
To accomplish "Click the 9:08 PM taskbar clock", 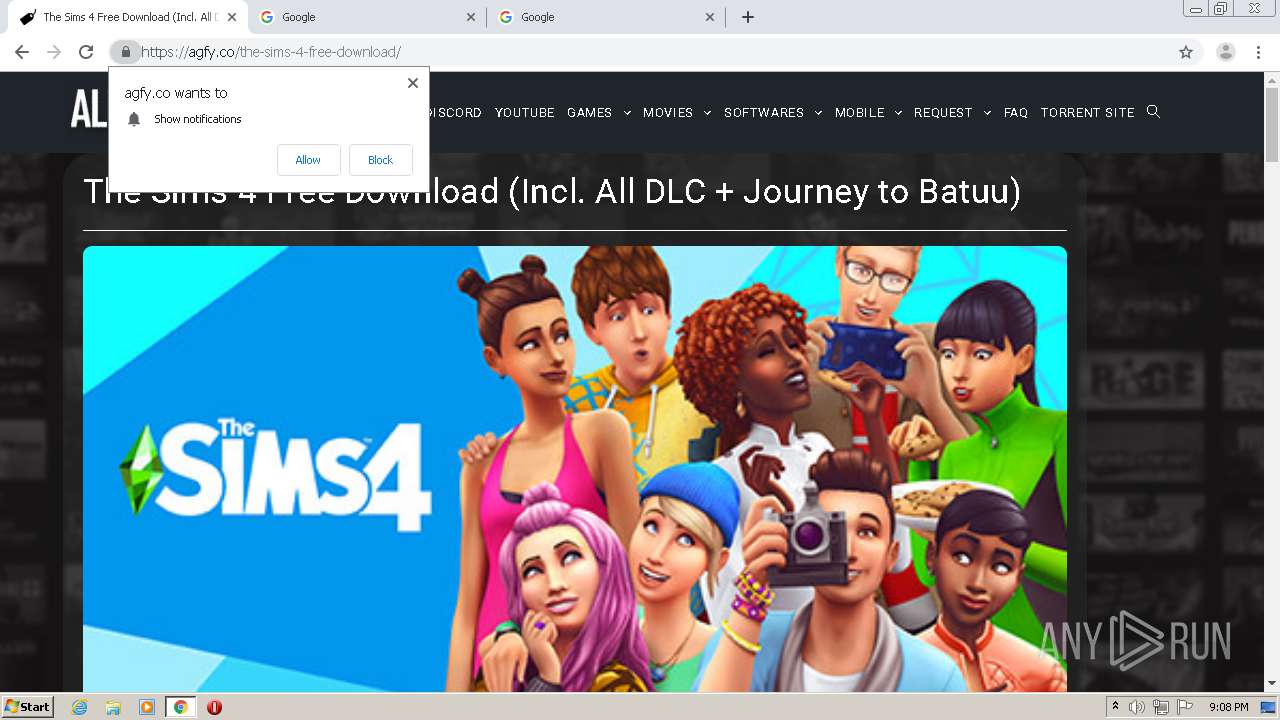I will click(x=1228, y=707).
